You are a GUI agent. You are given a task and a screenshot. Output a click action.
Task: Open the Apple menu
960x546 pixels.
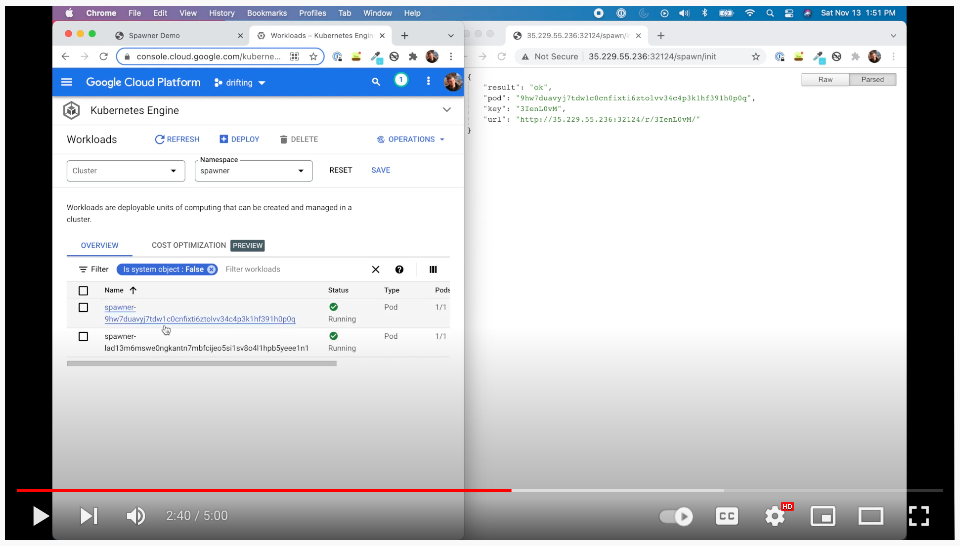[69, 13]
